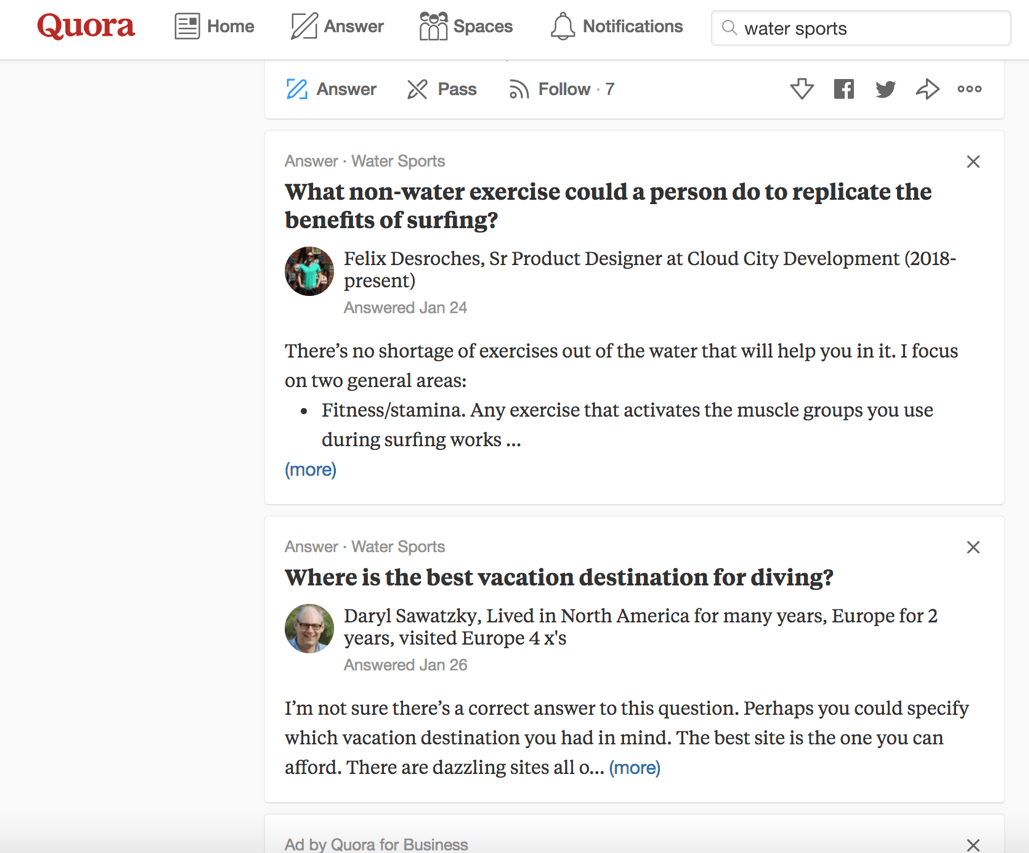1029x853 pixels.
Task: Expand Felix Desroches' answer with (more)
Action: (310, 469)
